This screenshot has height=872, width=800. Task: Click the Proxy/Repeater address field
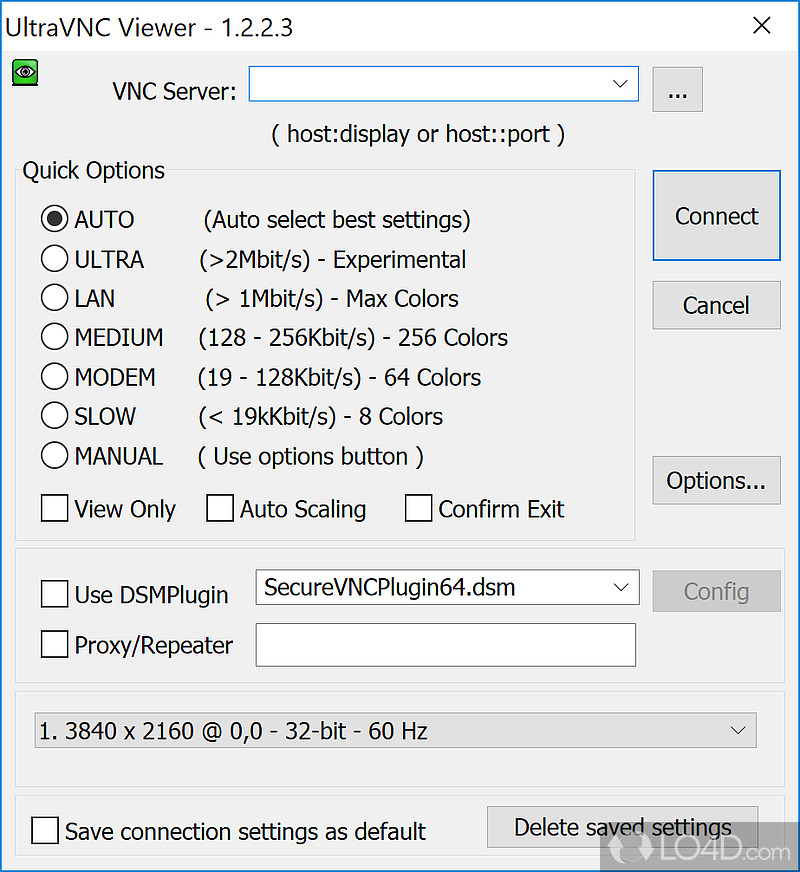[x=445, y=645]
